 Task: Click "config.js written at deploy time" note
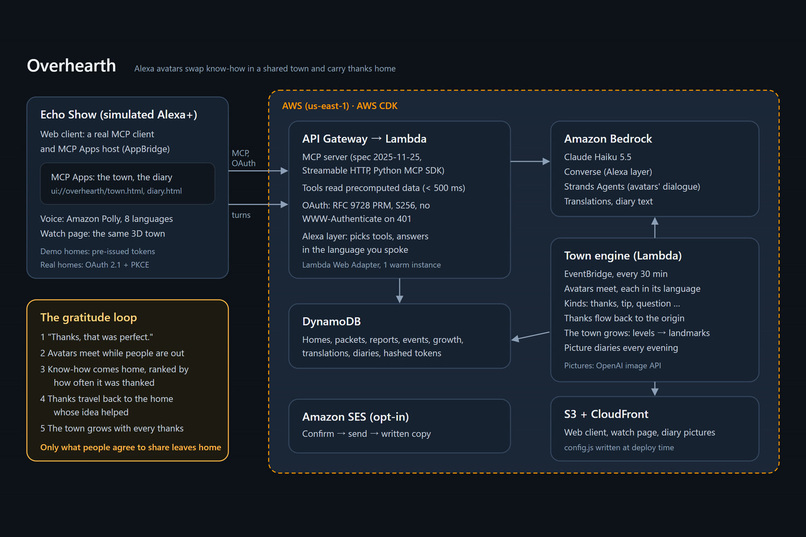point(619,448)
